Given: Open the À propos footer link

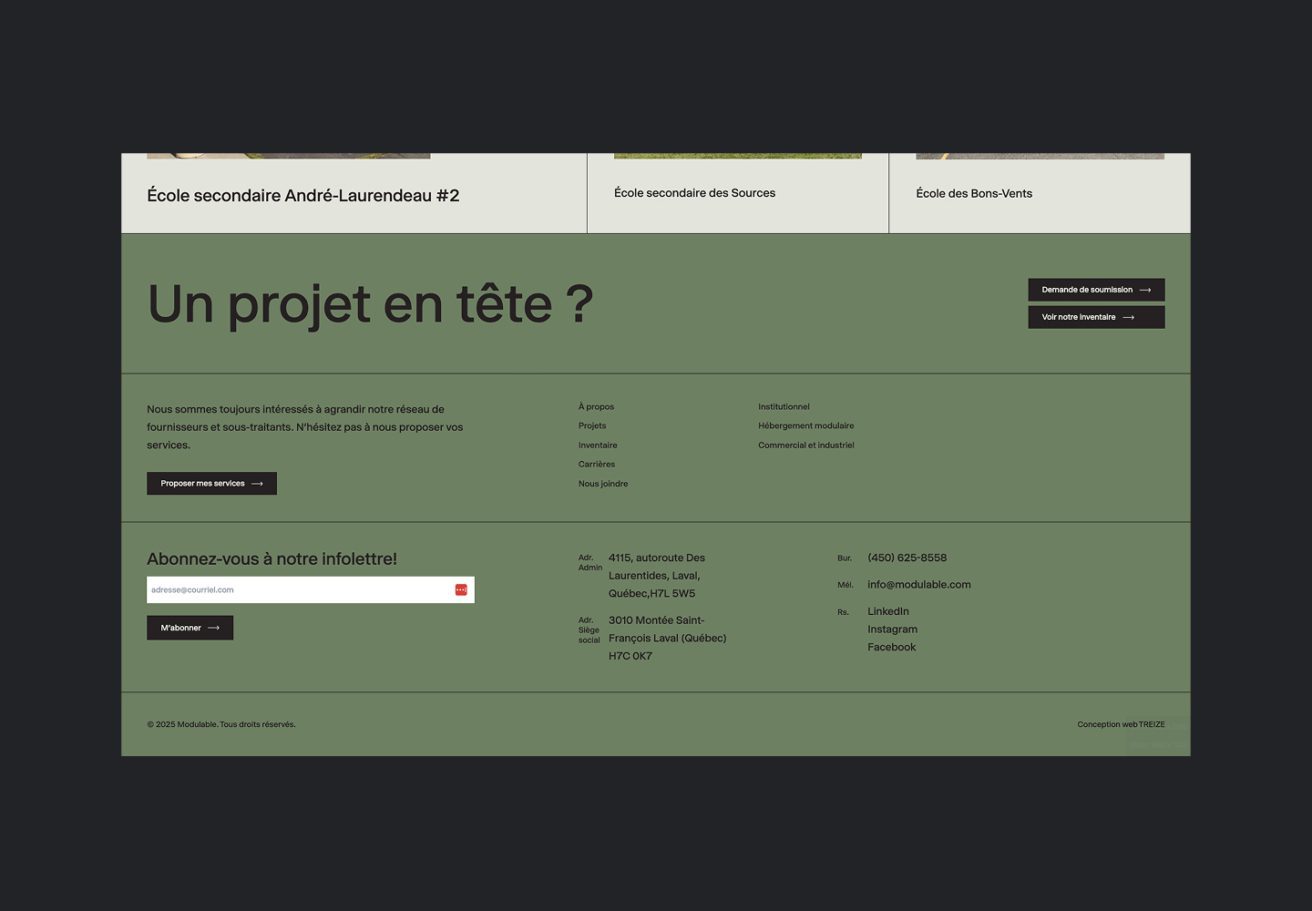Looking at the screenshot, I should tap(596, 407).
